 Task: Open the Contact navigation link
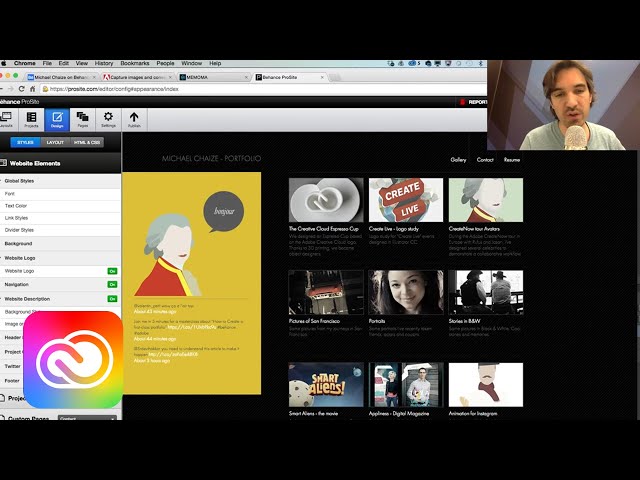[485, 160]
